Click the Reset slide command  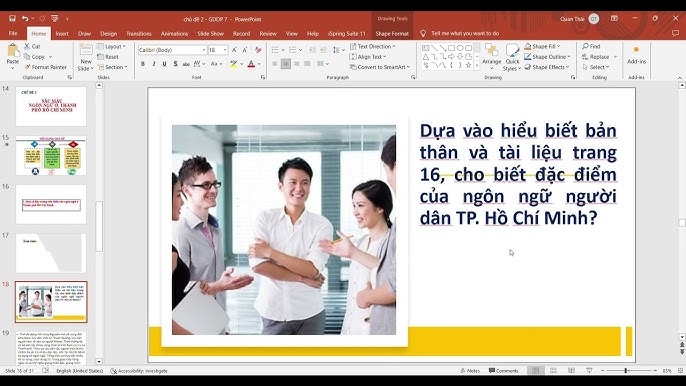tap(108, 56)
